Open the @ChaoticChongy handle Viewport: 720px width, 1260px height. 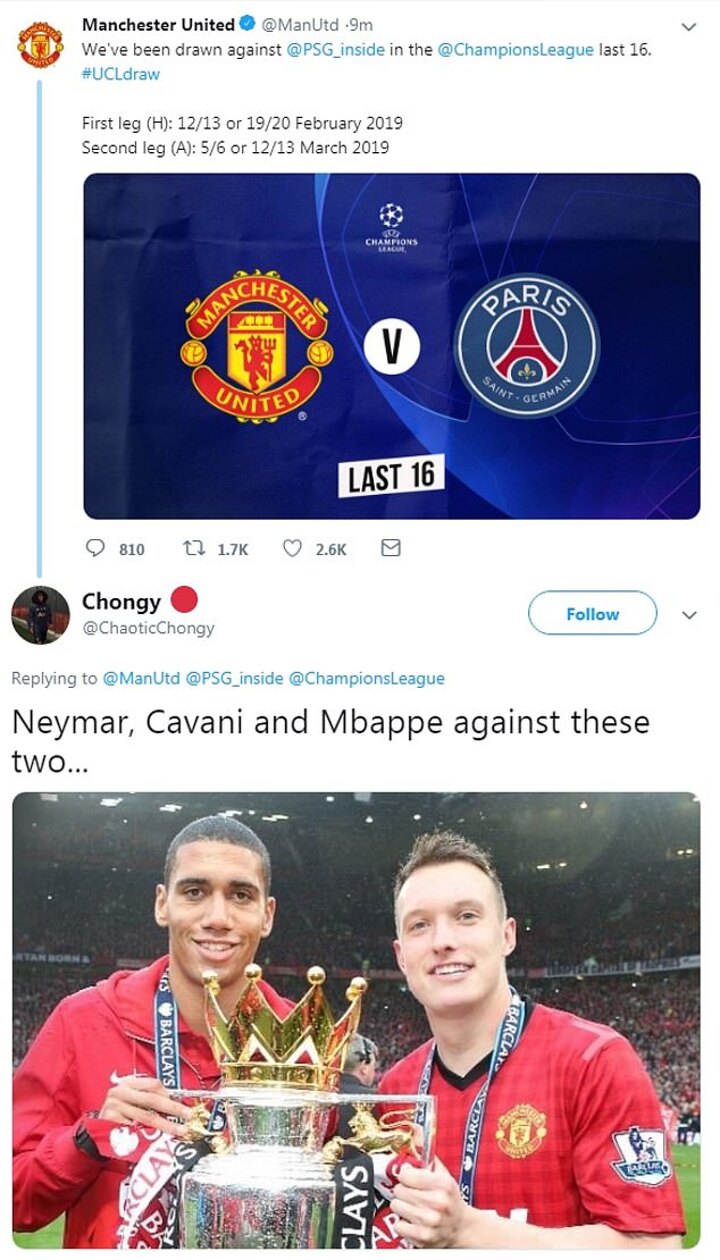[x=147, y=628]
